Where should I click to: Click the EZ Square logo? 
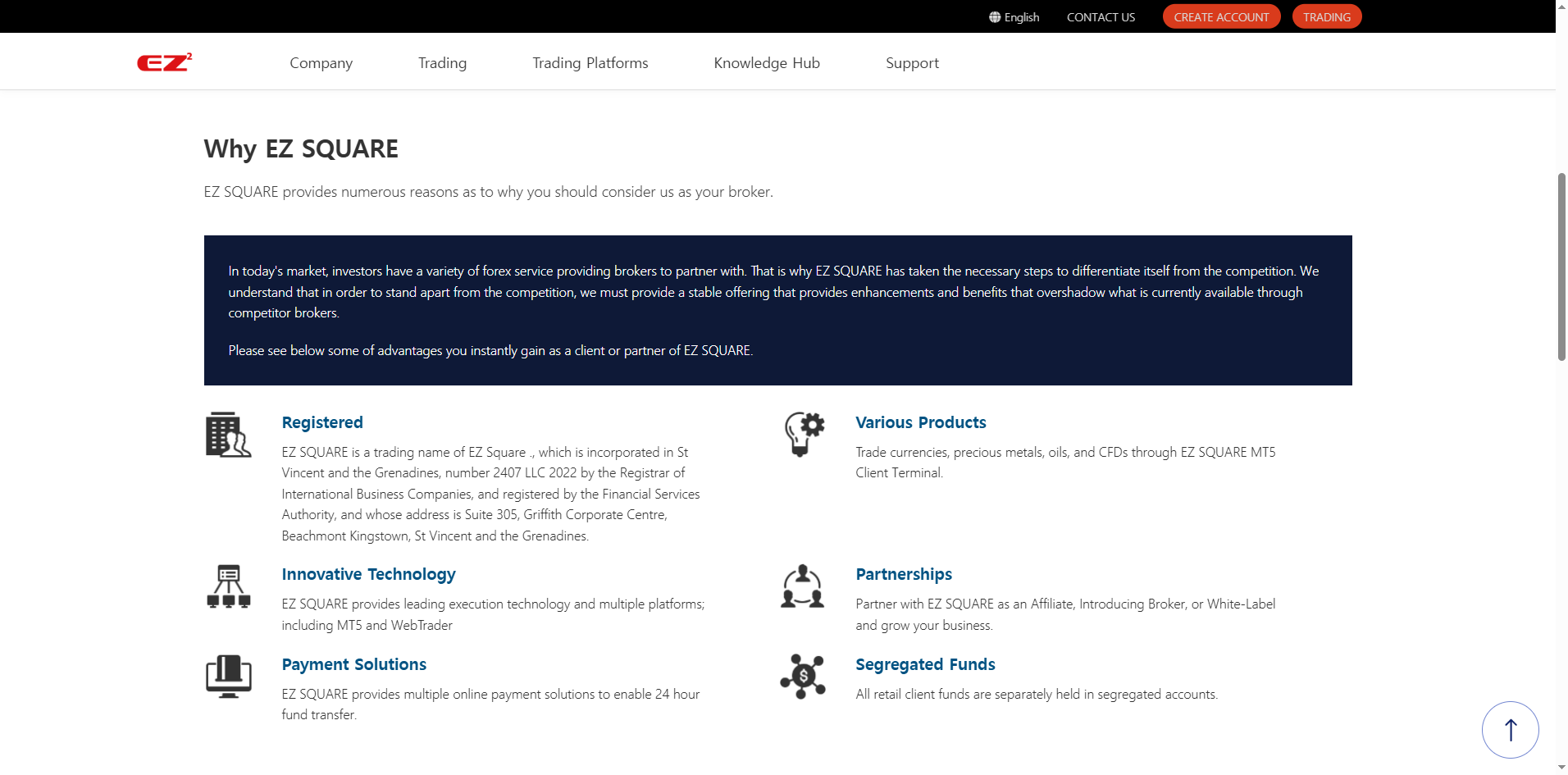164,62
